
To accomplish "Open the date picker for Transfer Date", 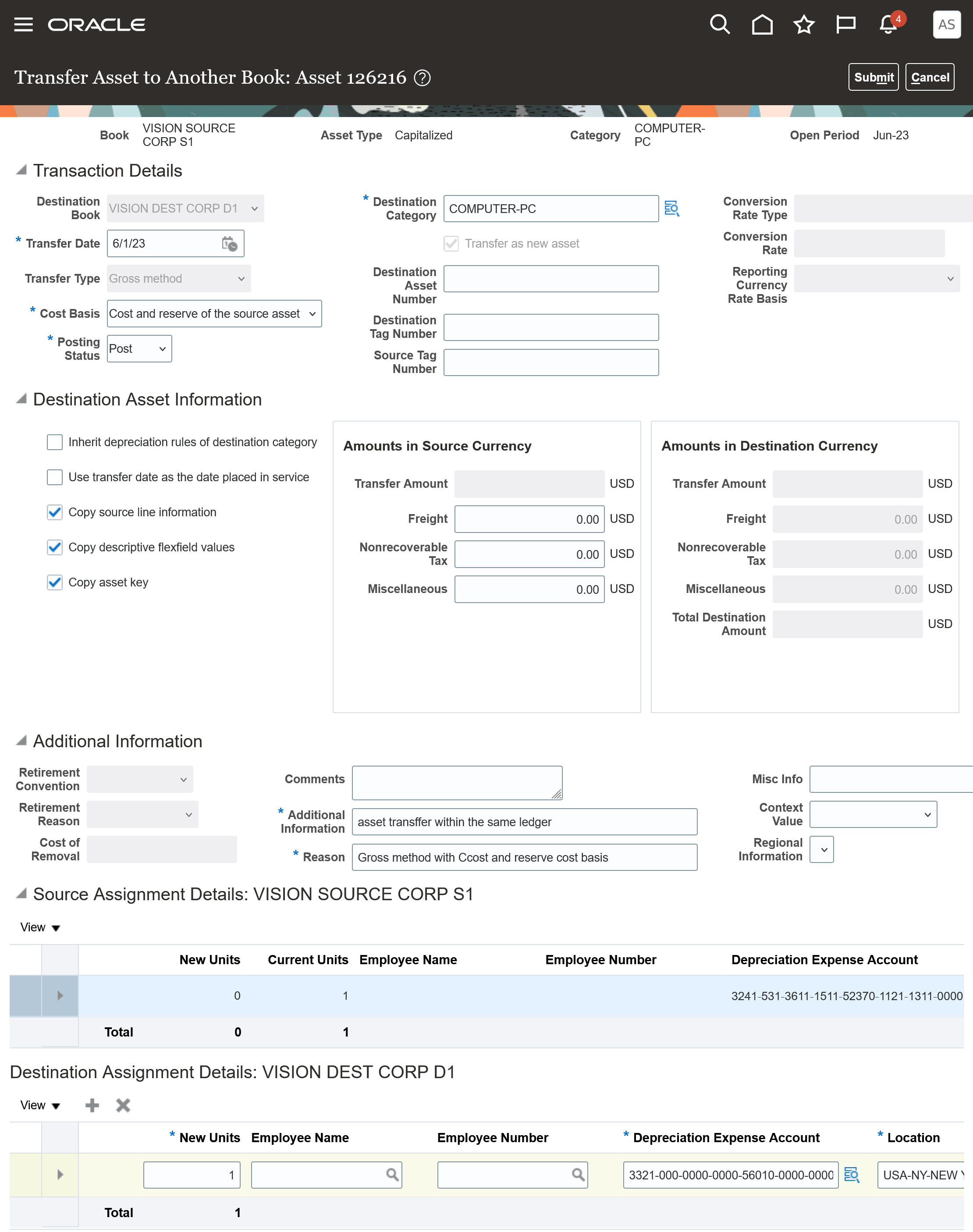I will (230, 243).
